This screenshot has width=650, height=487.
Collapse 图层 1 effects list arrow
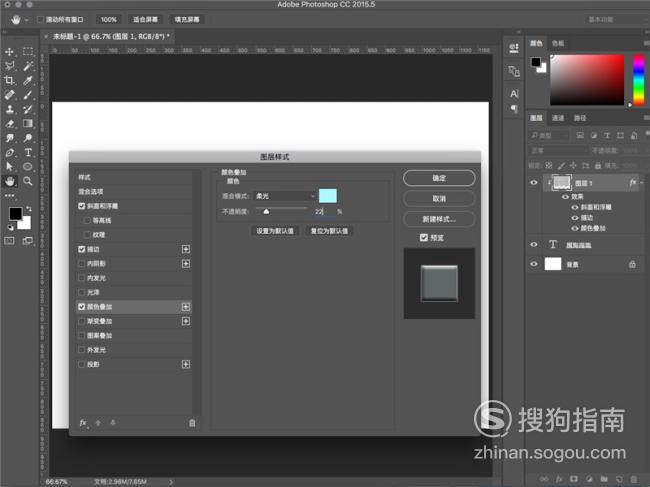click(x=642, y=182)
